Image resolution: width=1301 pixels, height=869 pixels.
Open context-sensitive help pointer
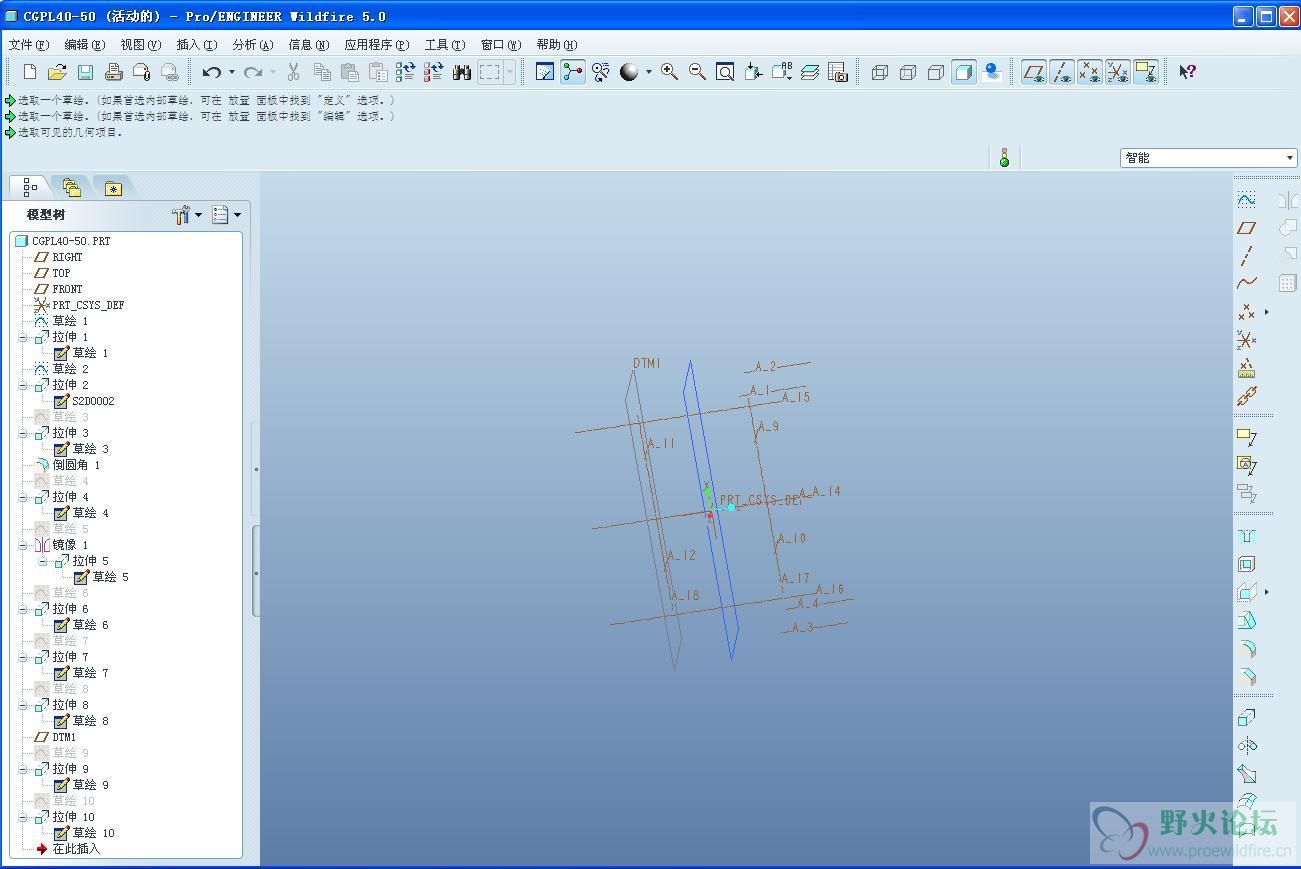pos(1187,72)
